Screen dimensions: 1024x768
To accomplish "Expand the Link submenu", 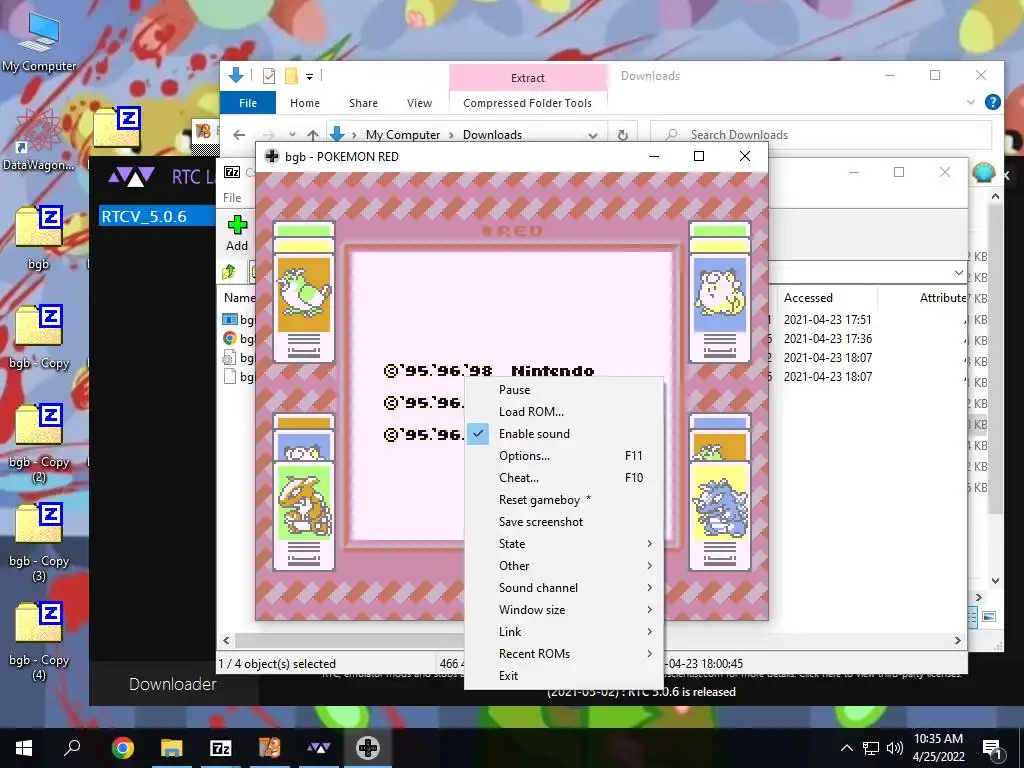I will [564, 632].
